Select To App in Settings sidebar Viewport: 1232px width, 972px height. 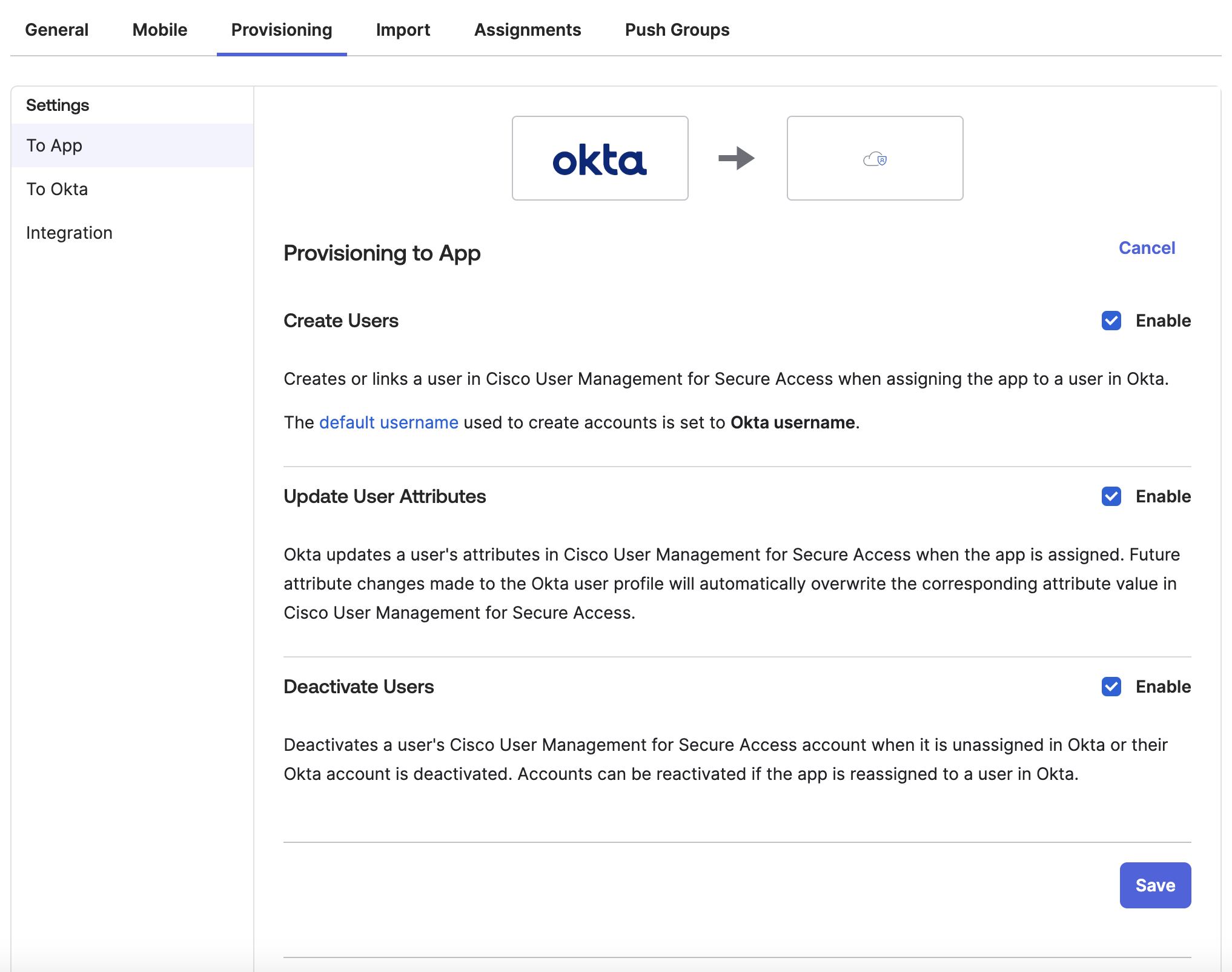55,145
